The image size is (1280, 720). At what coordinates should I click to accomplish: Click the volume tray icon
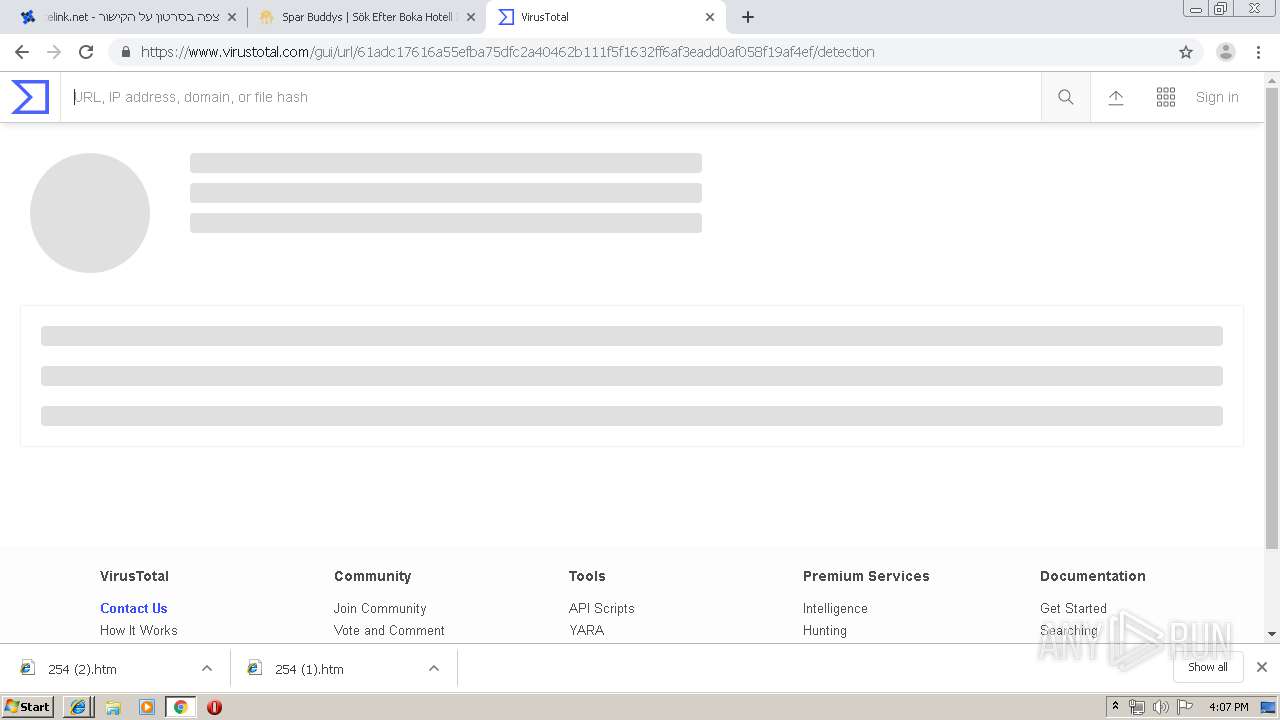pyautogui.click(x=1161, y=707)
